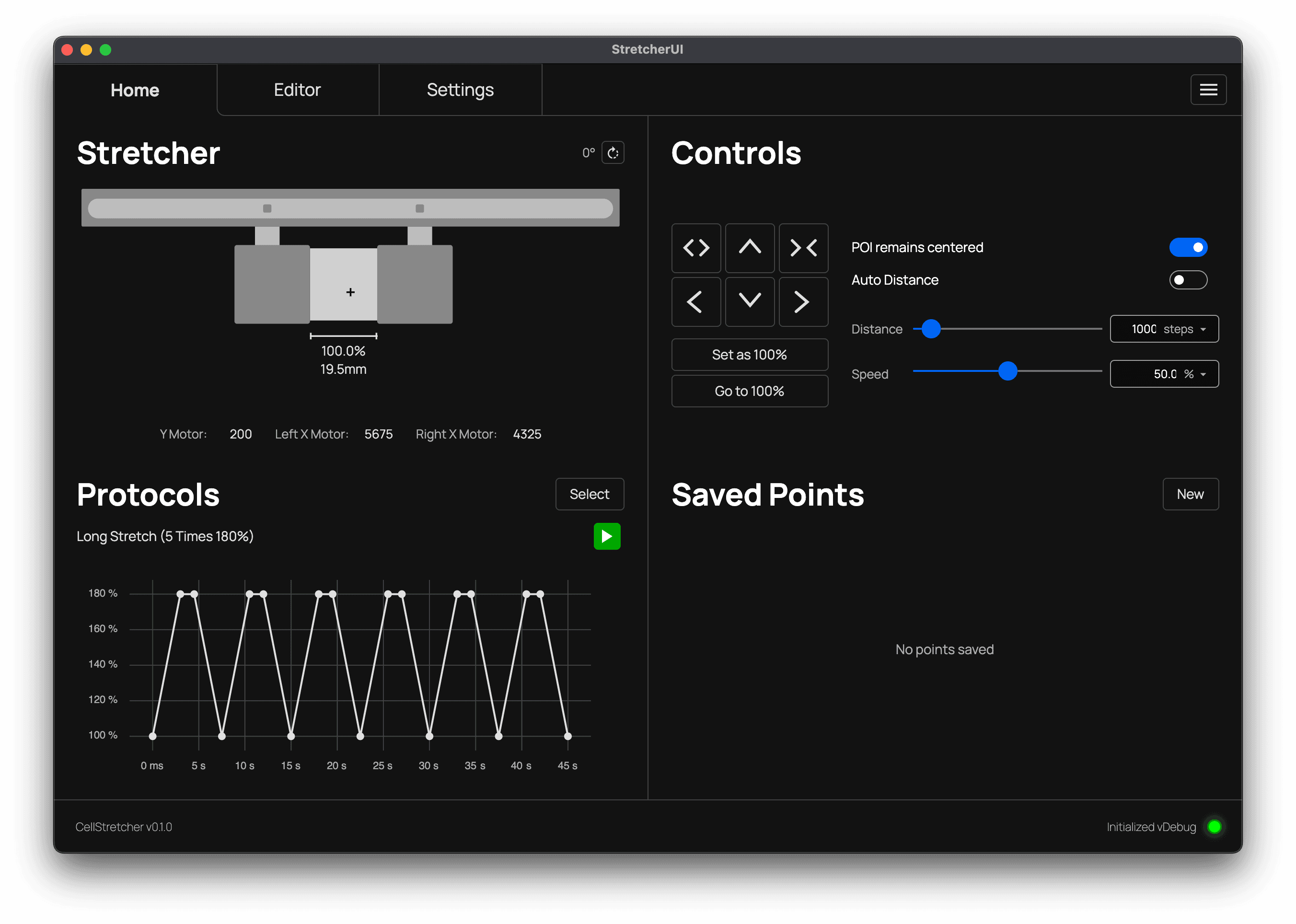Image resolution: width=1296 pixels, height=924 pixels.
Task: Open the Speed percent unit dropdown
Action: click(1195, 374)
